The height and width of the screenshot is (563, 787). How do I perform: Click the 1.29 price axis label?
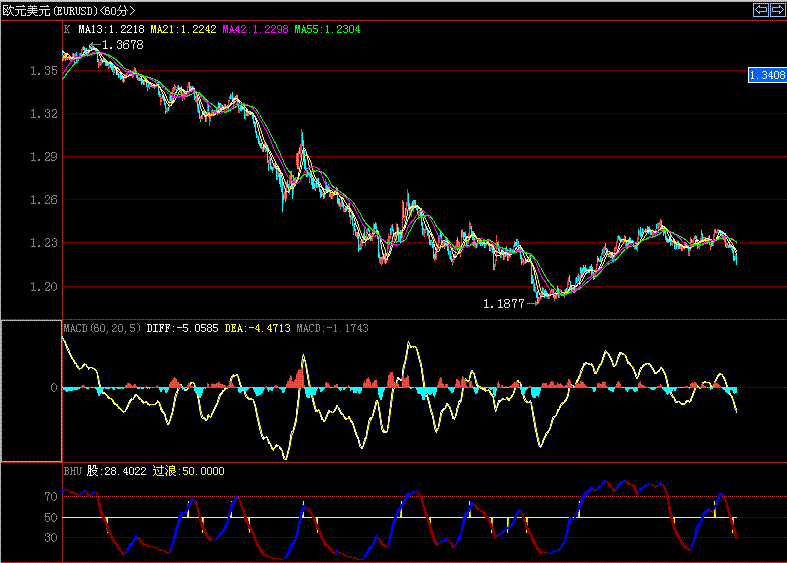pos(44,157)
